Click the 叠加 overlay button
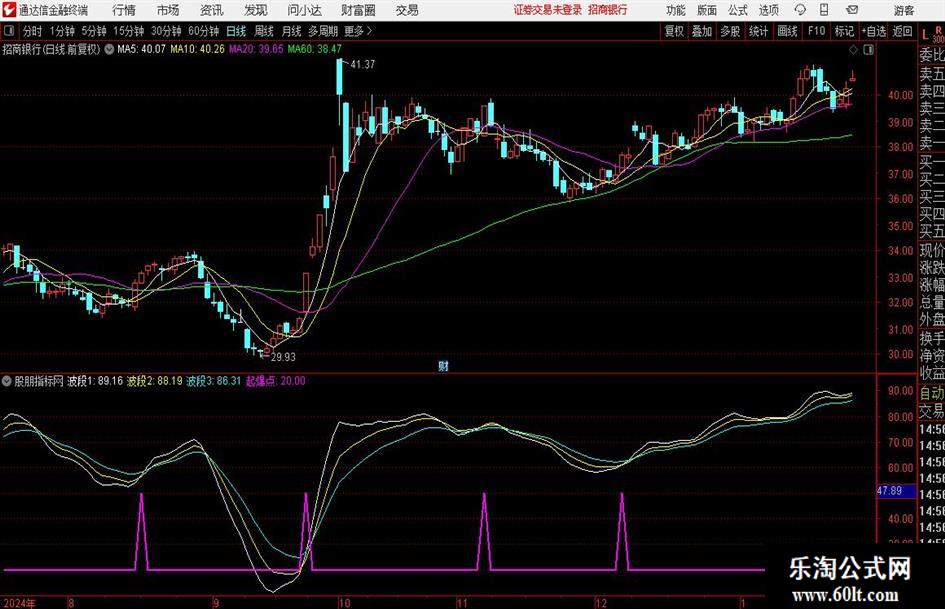The width and height of the screenshot is (945, 609). click(x=702, y=31)
